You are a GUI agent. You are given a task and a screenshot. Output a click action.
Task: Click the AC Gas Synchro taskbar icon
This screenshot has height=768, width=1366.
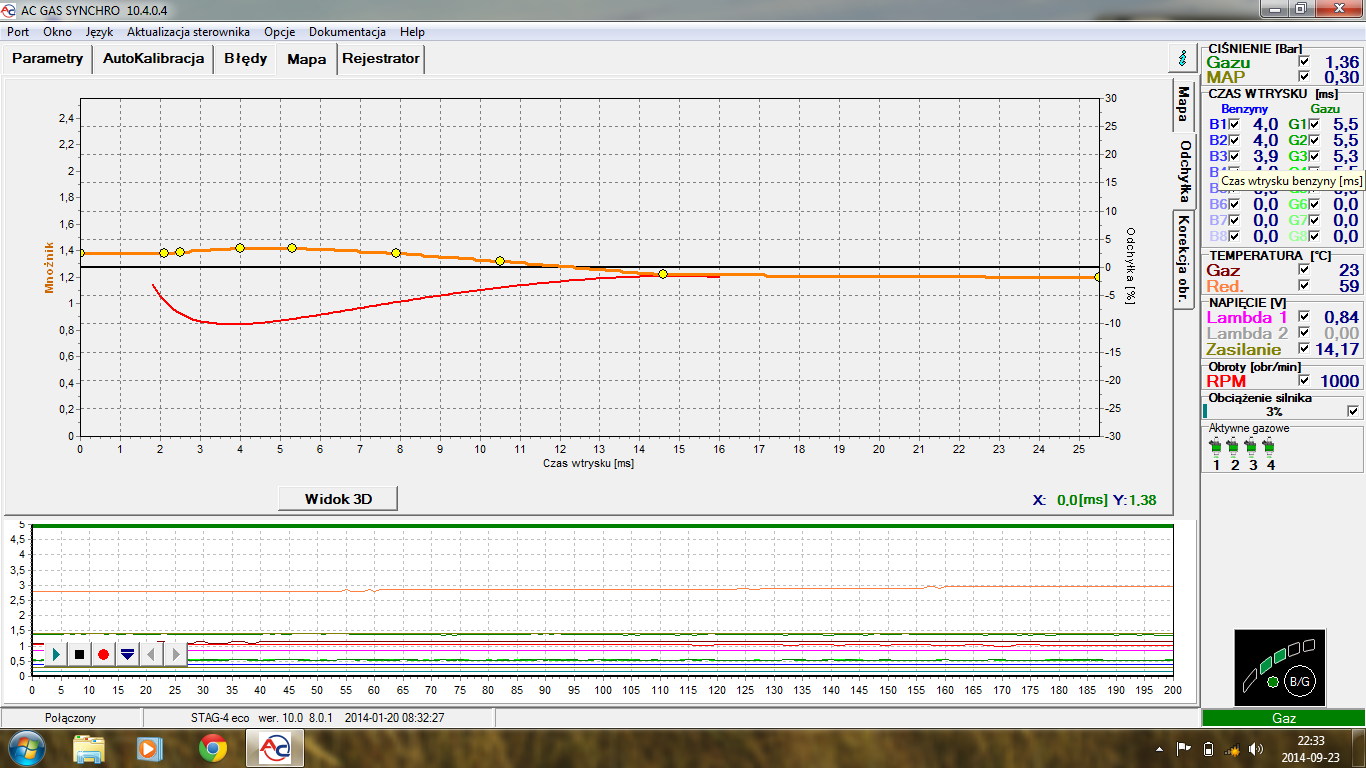pos(275,748)
